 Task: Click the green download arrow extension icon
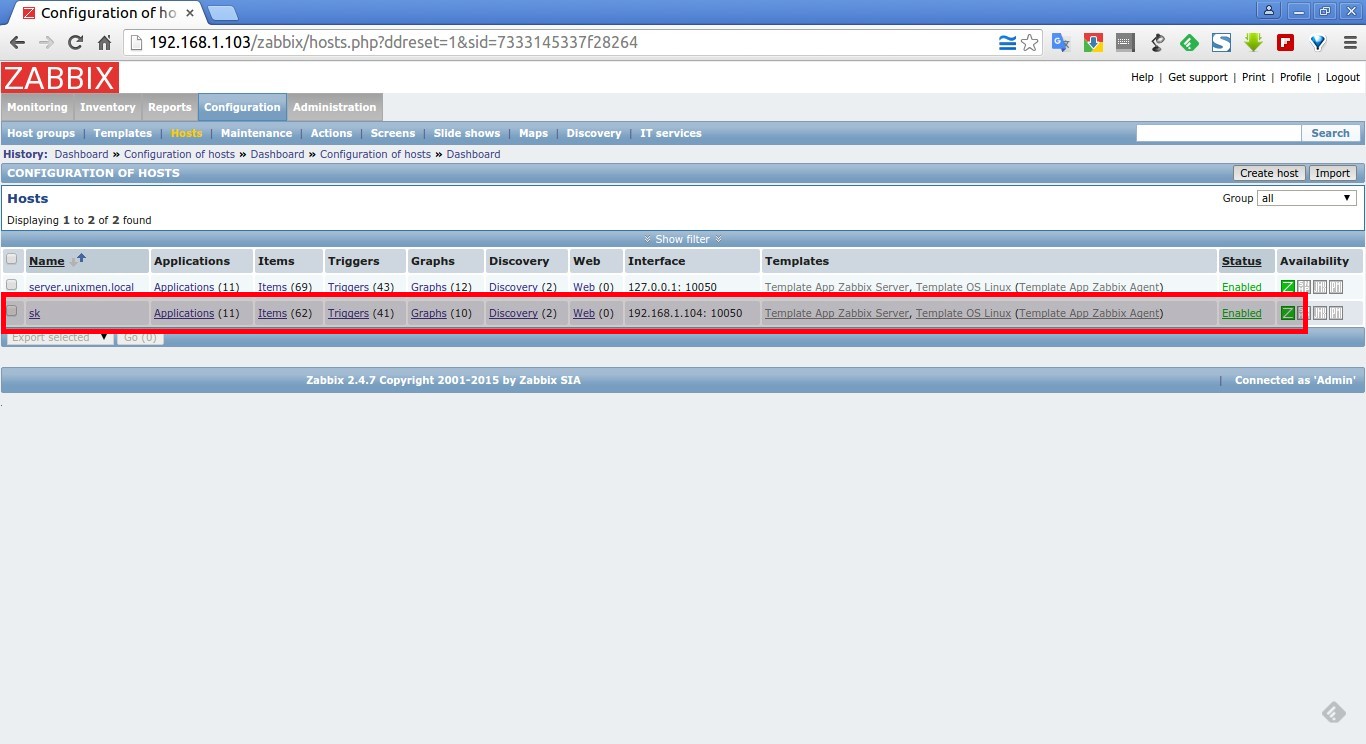(1253, 43)
